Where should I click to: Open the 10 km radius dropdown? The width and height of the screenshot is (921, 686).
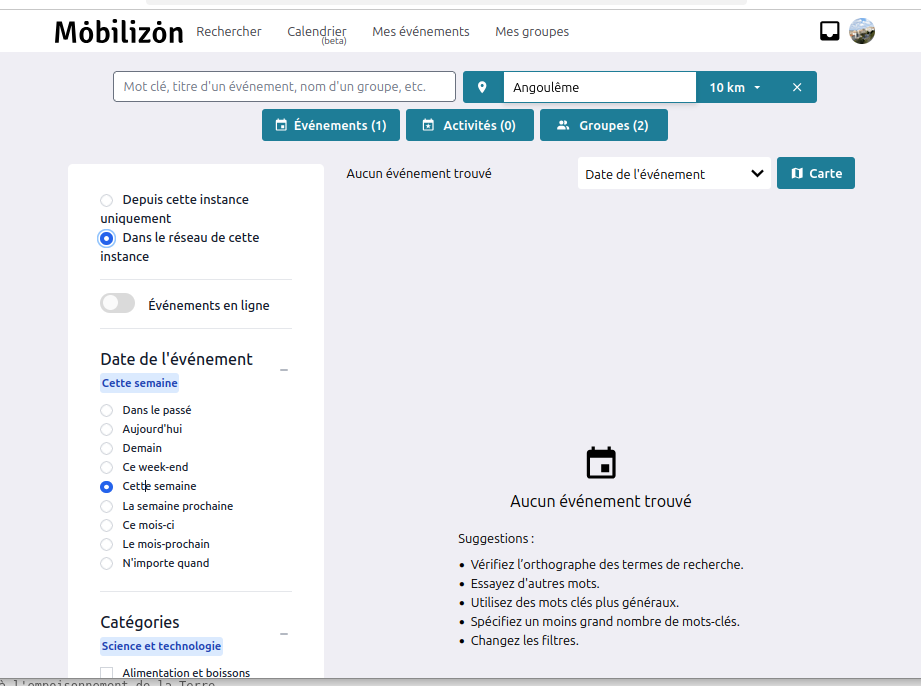pyautogui.click(x=735, y=87)
